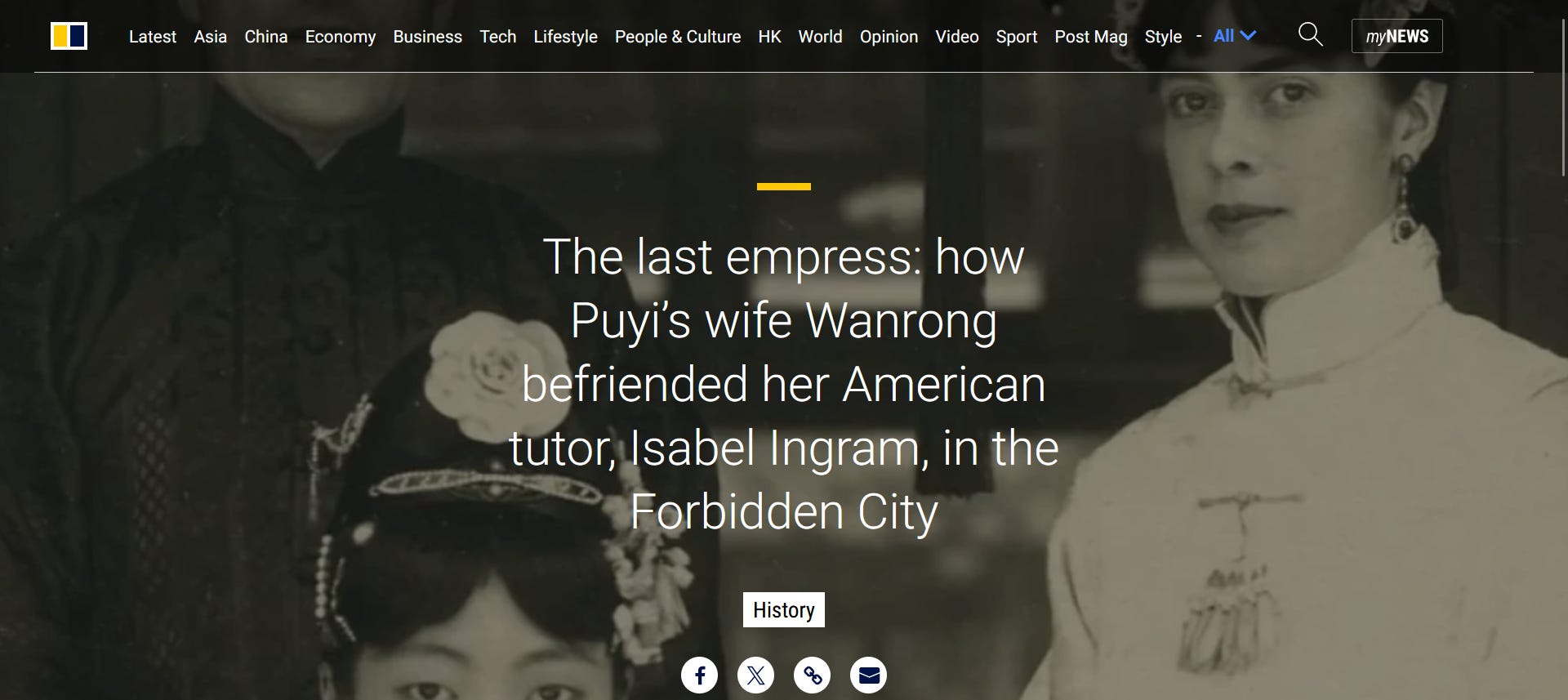Select the Style menu item
1568x700 pixels.
tap(1164, 37)
